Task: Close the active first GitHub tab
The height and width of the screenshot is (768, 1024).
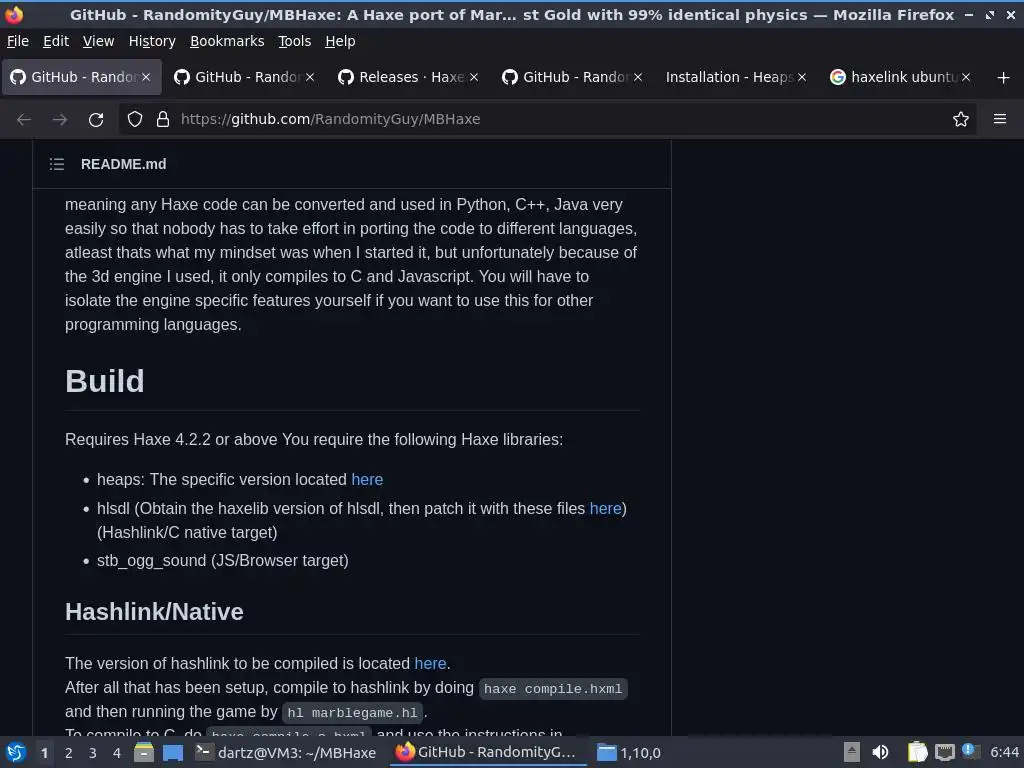Action: (x=146, y=77)
